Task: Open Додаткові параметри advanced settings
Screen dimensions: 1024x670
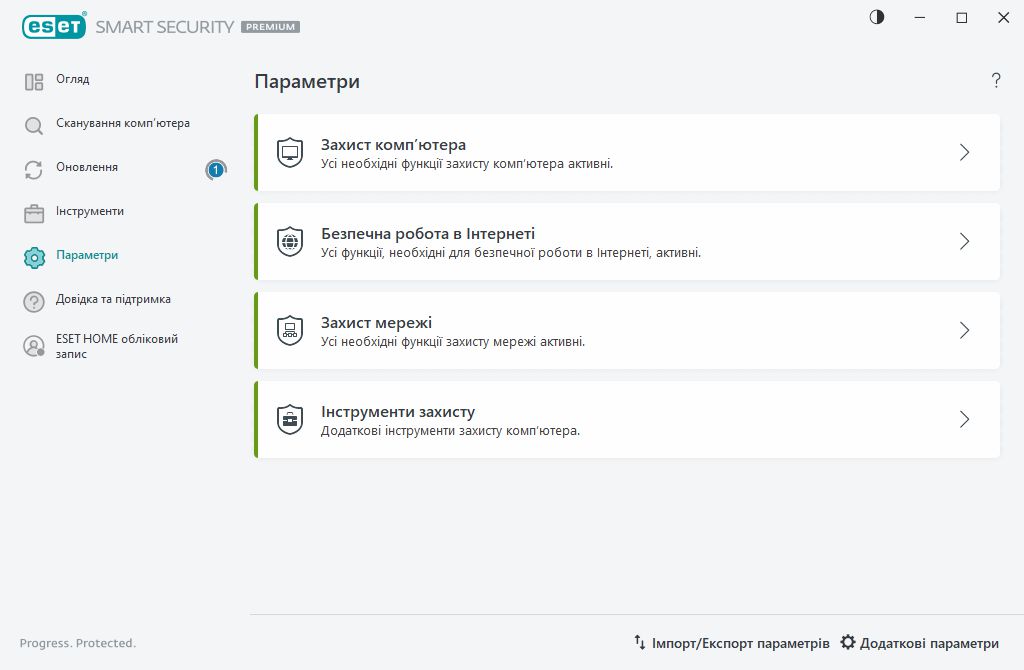Action: (920, 643)
